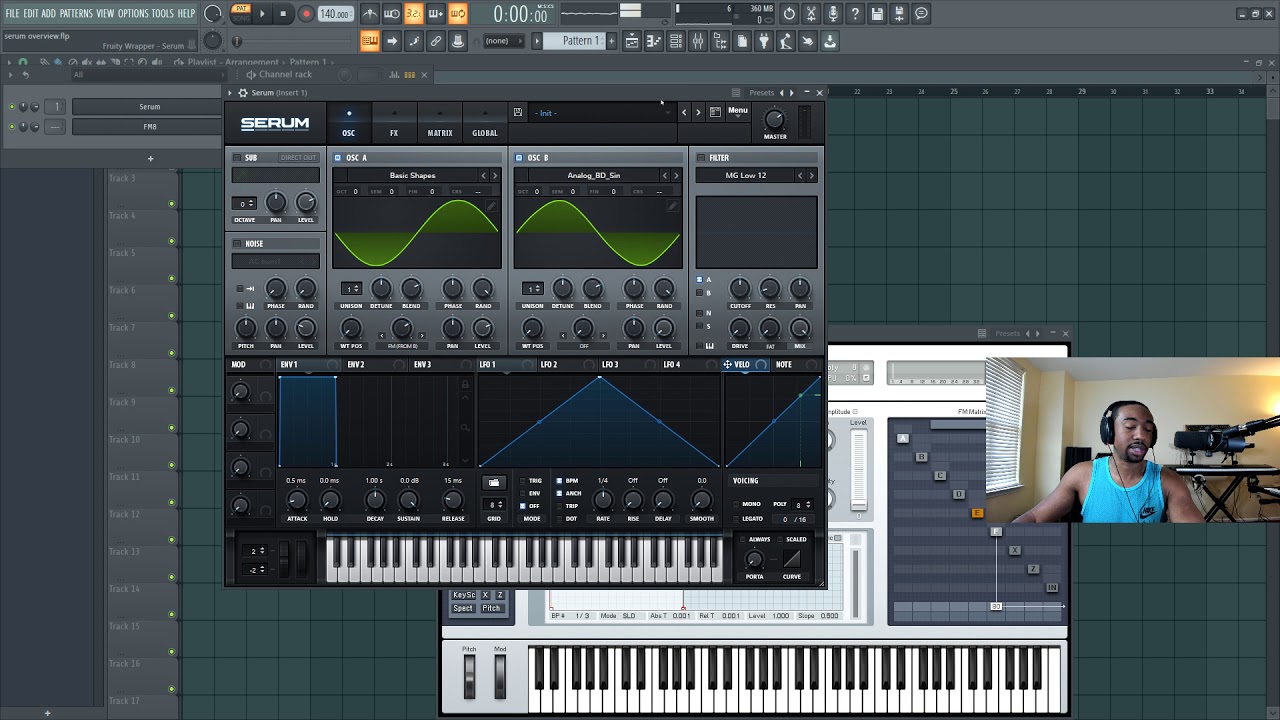The height and width of the screenshot is (720, 1280).
Task: Open the undo history circular arrow icon
Action: coord(789,14)
